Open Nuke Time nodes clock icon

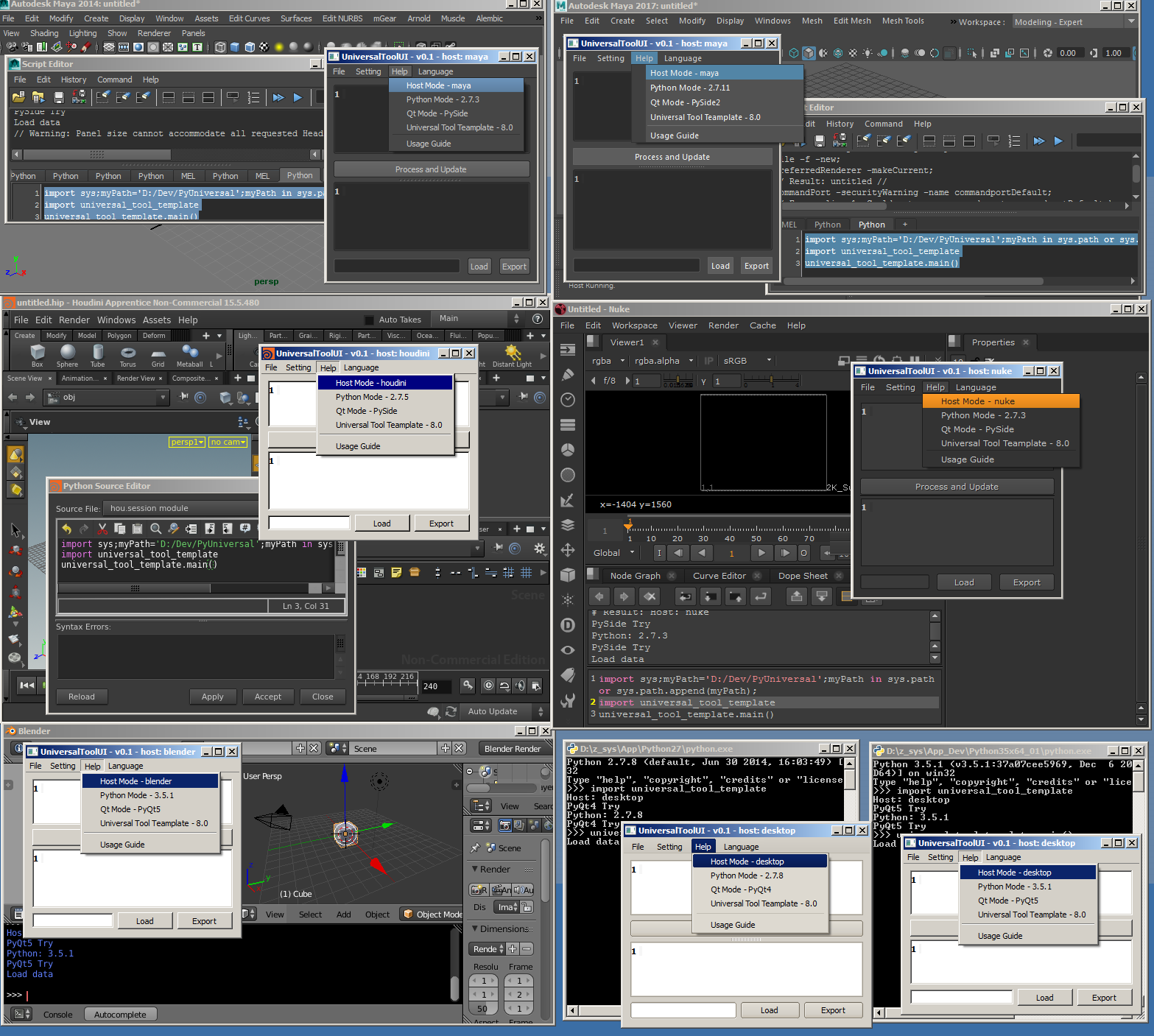pyautogui.click(x=568, y=399)
